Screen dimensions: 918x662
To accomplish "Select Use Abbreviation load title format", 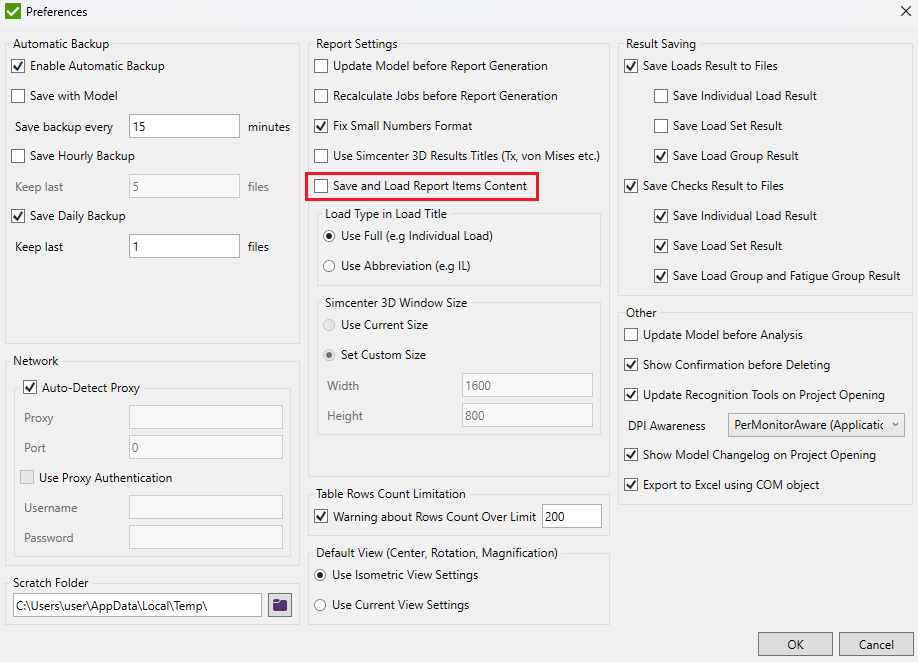I will point(329,266).
